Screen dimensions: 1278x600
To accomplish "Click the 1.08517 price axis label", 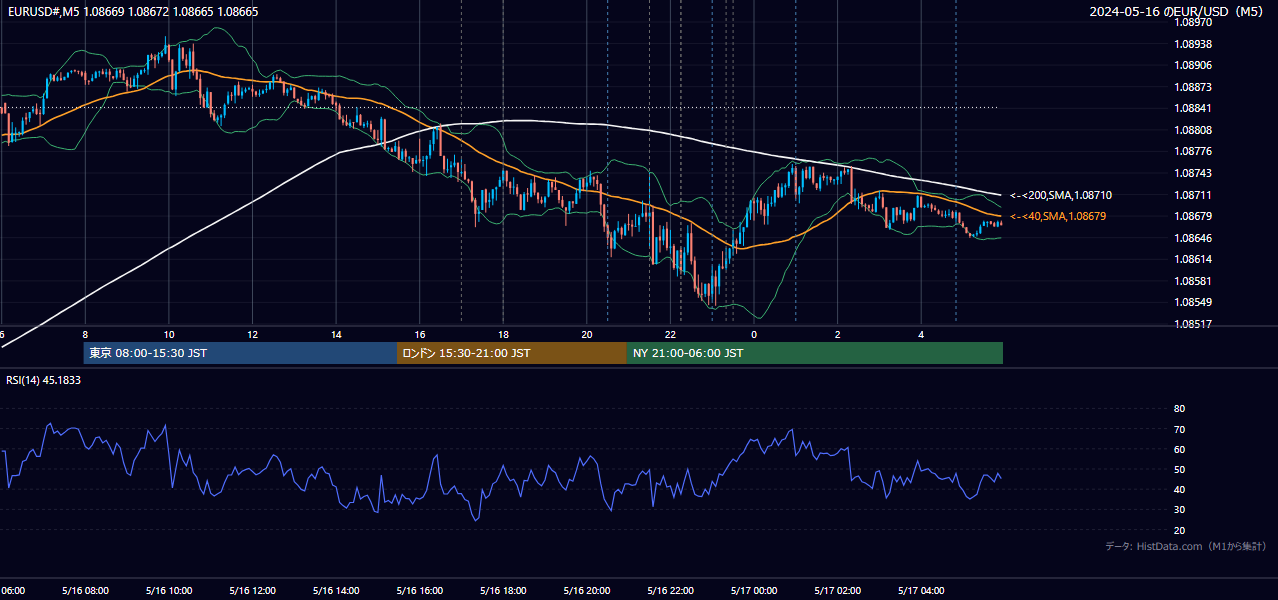I will (x=1193, y=324).
